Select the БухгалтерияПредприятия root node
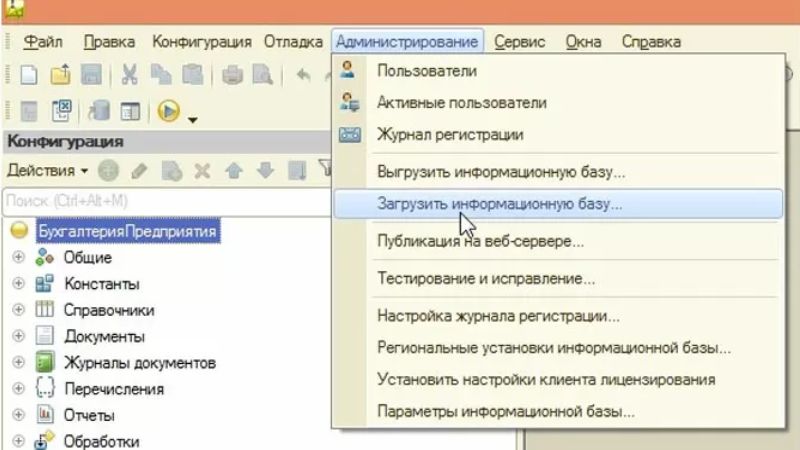Image resolution: width=800 pixels, height=450 pixels. [128, 231]
